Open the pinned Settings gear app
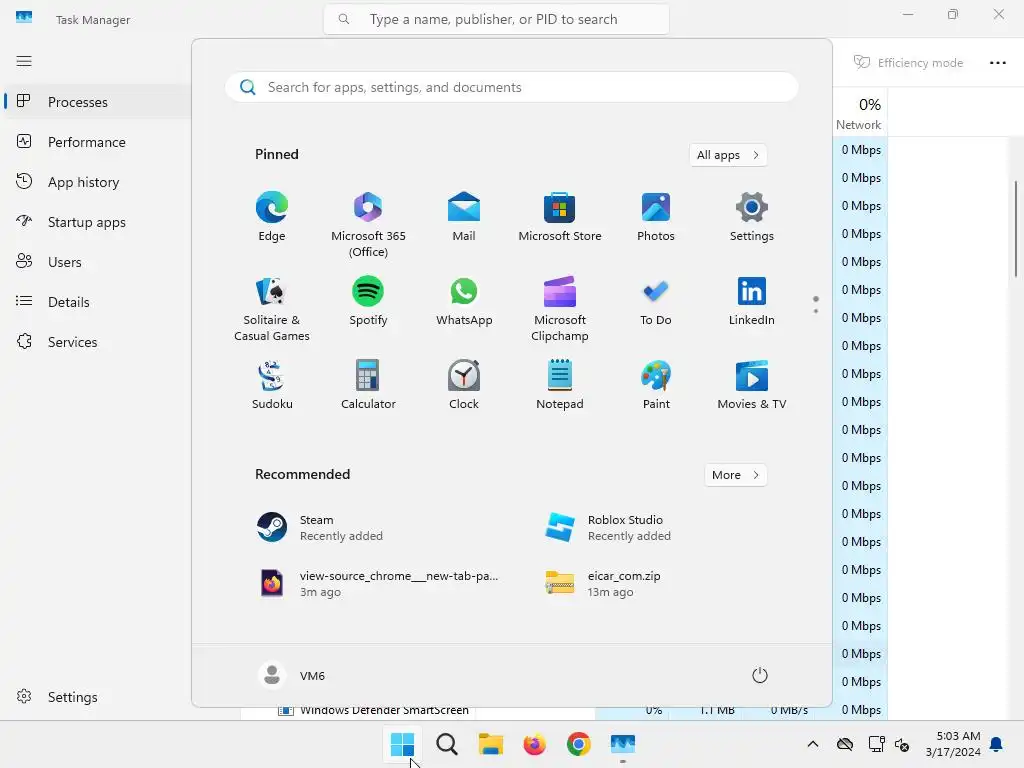Image resolution: width=1024 pixels, height=768 pixels. pyautogui.click(x=752, y=217)
